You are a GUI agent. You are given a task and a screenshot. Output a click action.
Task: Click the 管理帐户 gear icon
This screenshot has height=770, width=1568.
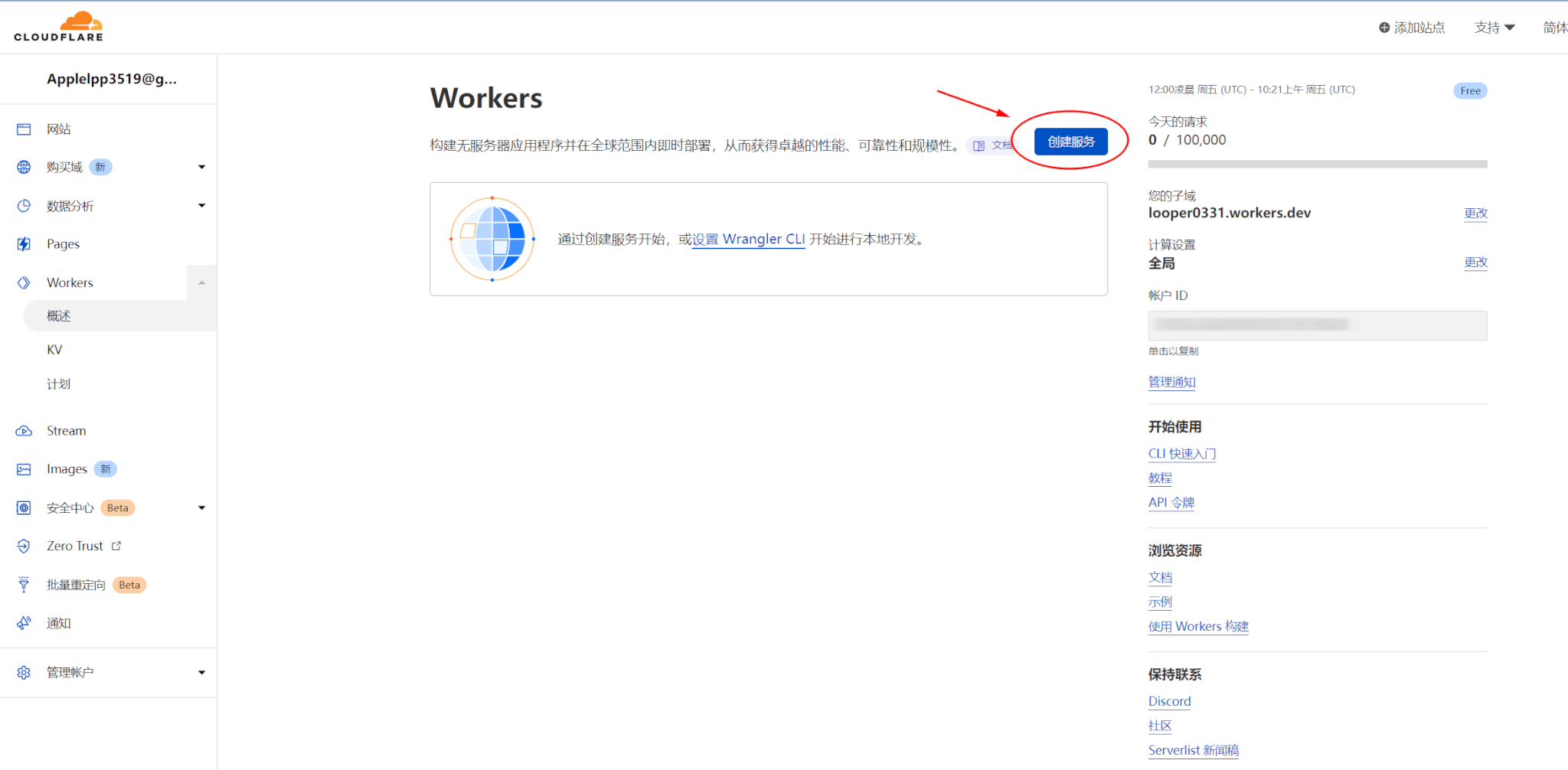(x=24, y=672)
